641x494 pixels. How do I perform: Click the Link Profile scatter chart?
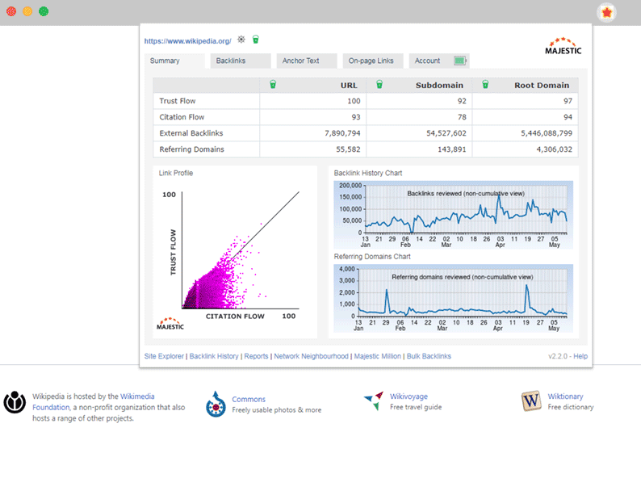tap(235, 255)
